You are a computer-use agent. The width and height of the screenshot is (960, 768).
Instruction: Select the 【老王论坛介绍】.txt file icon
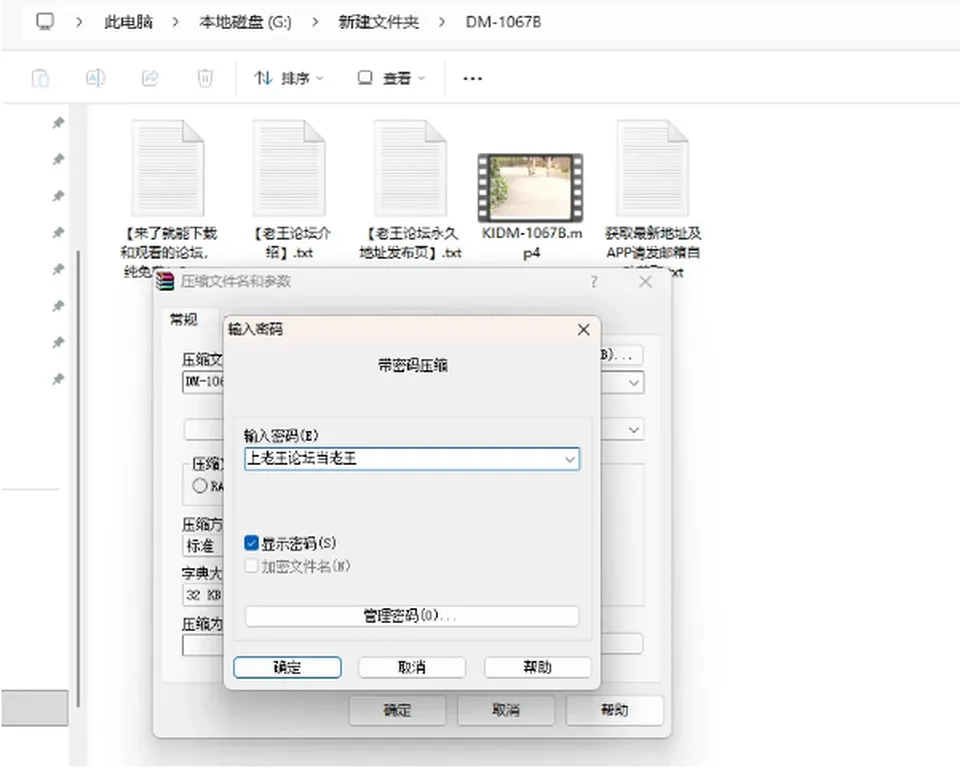(x=289, y=168)
